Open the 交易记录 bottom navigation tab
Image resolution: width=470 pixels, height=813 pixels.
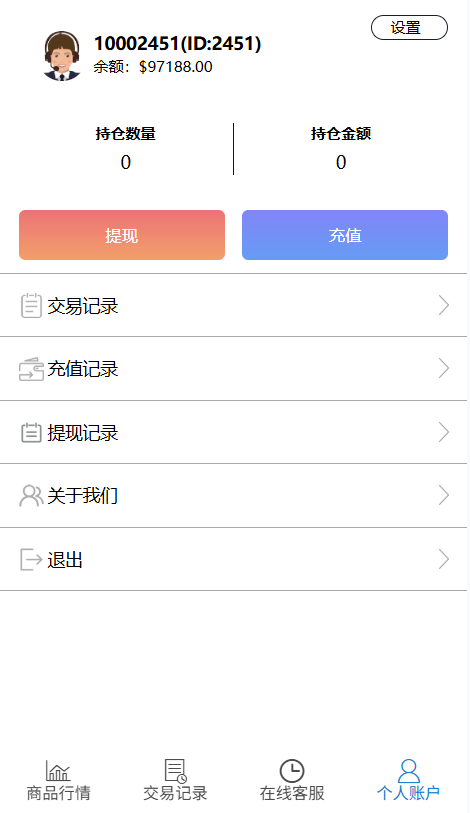[175, 781]
